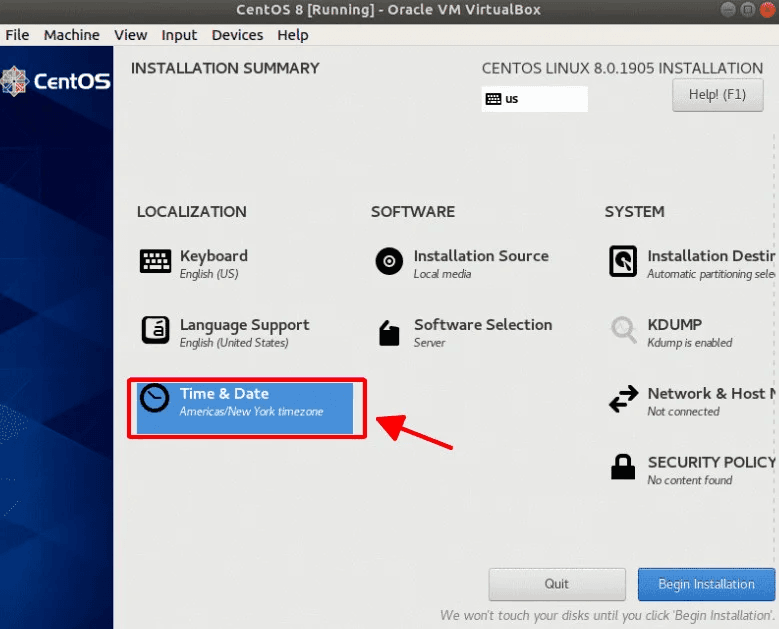Click the us keyboard layout indicator
Screen dimensions: 779x629
[x=535, y=99]
